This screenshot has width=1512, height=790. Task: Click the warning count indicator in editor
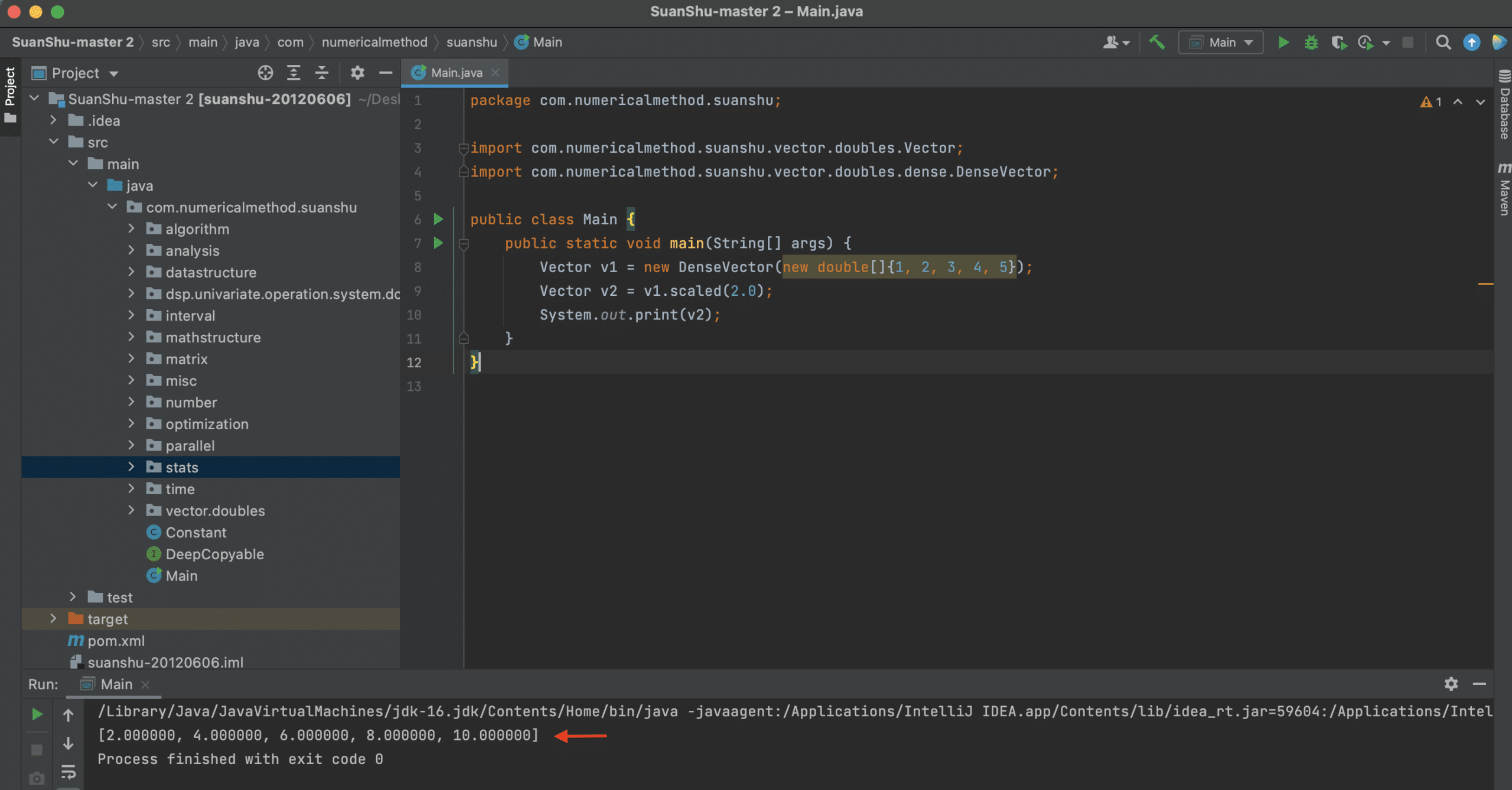[1432, 102]
